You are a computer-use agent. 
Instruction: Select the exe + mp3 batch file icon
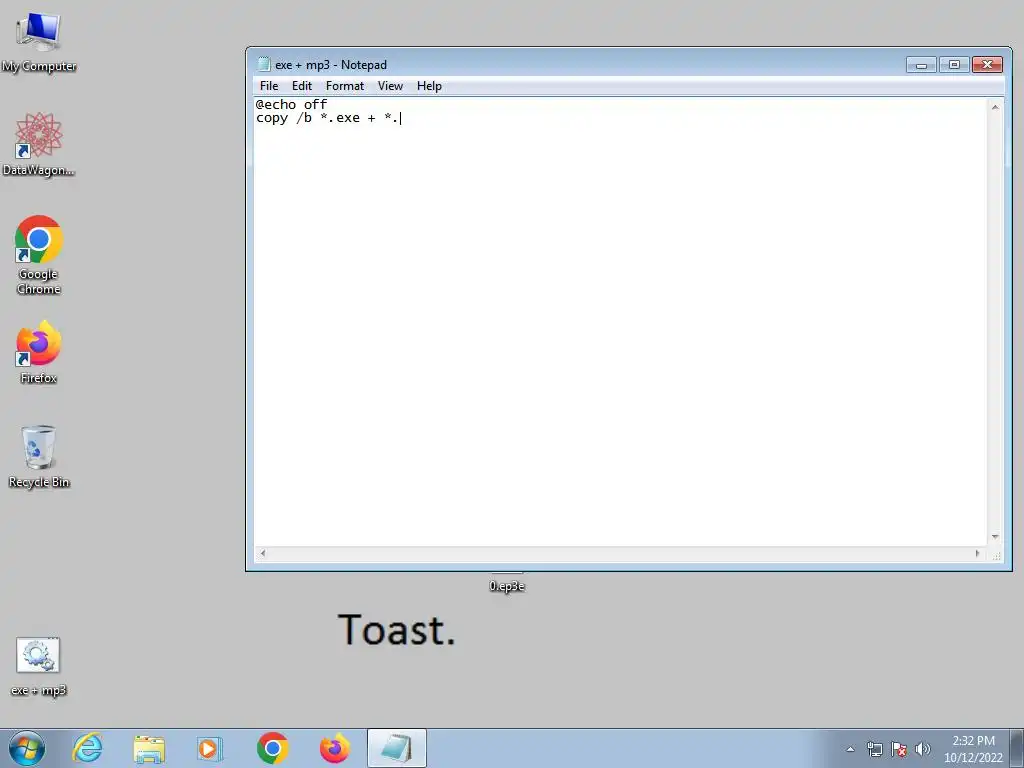39,667
